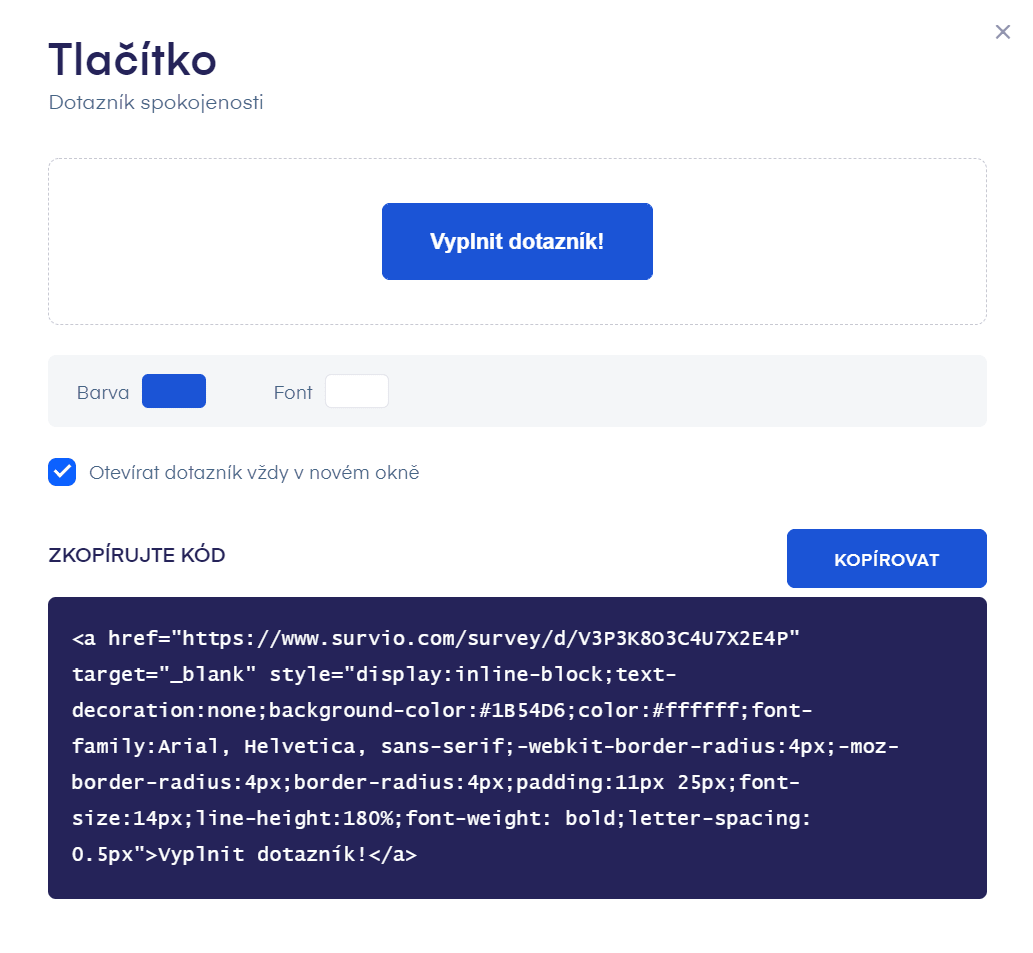Screen dimensions: 1033x953
Task: Disable Otevírat dotazník vždy v novém okně
Action: pyautogui.click(x=62, y=472)
